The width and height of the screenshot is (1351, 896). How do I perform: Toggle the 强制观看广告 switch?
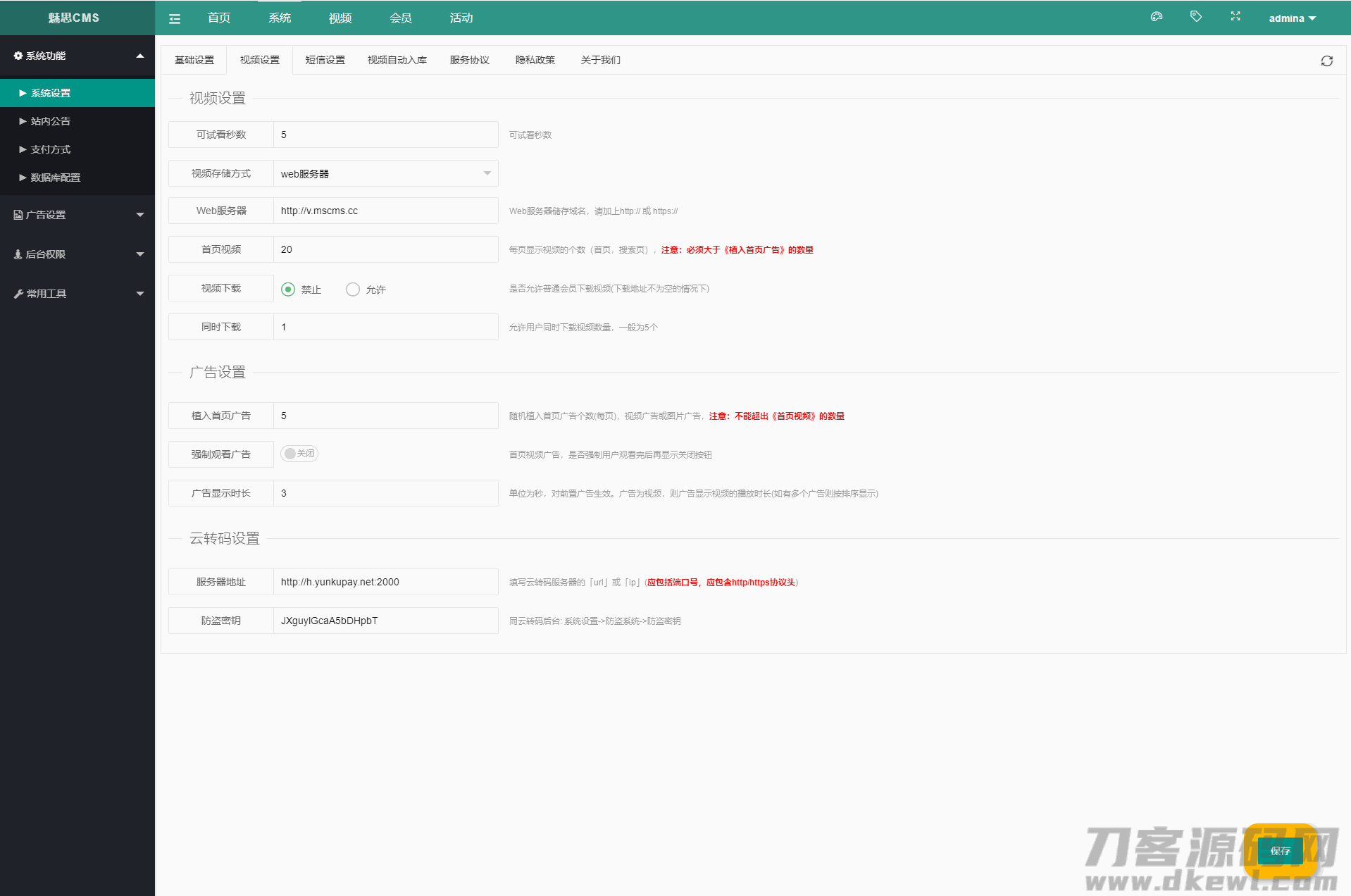click(x=299, y=454)
